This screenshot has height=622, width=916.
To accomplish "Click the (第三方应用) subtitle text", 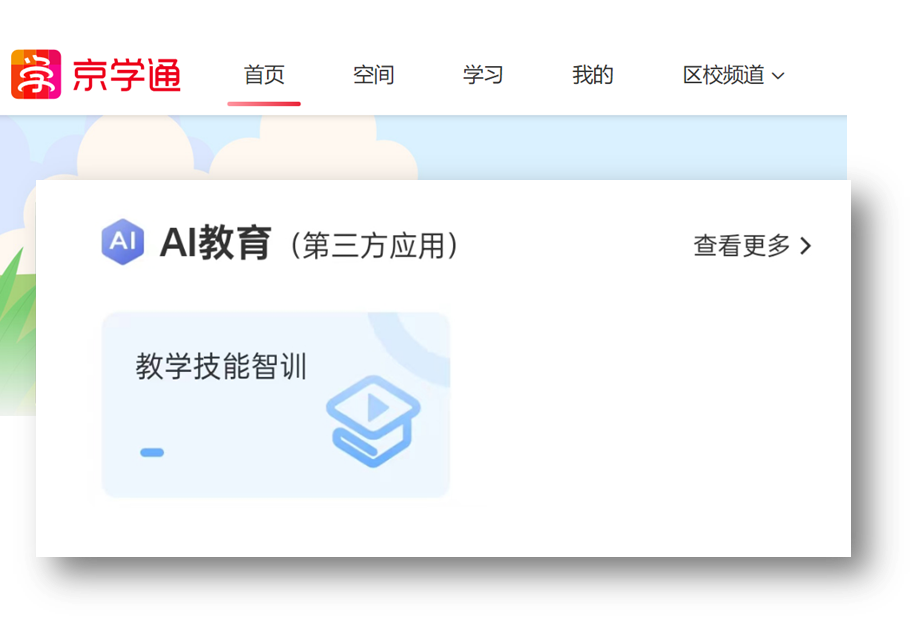I will pos(374,245).
